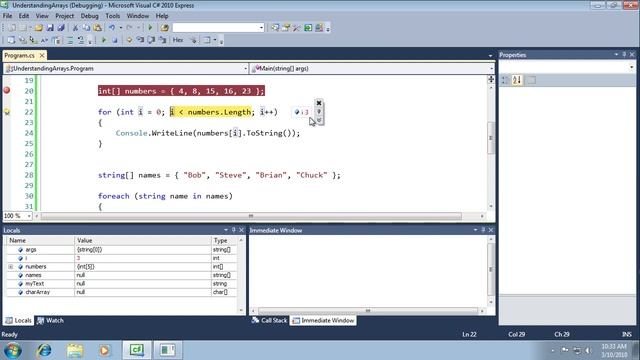Click the Cut icon in toolbar
This screenshot has height=360, width=640.
coord(75,28)
